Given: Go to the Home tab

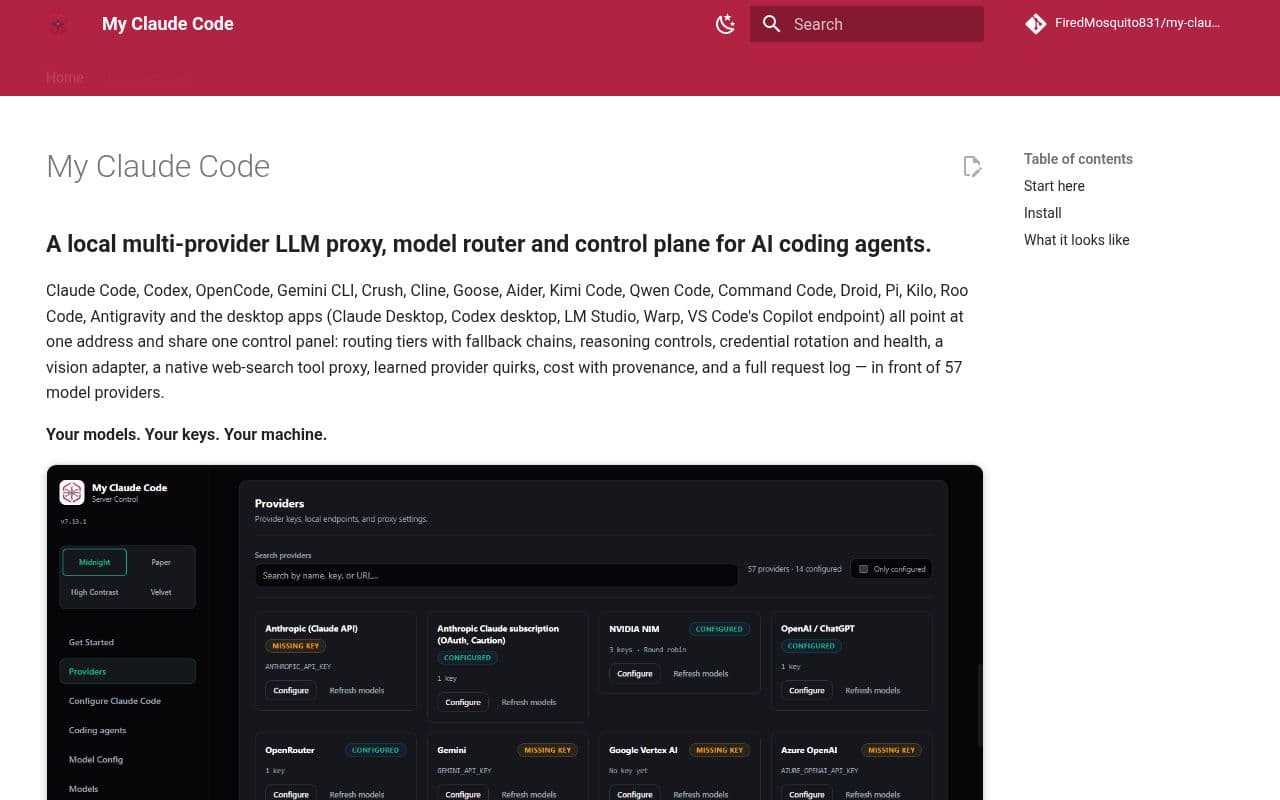Looking at the screenshot, I should (65, 77).
